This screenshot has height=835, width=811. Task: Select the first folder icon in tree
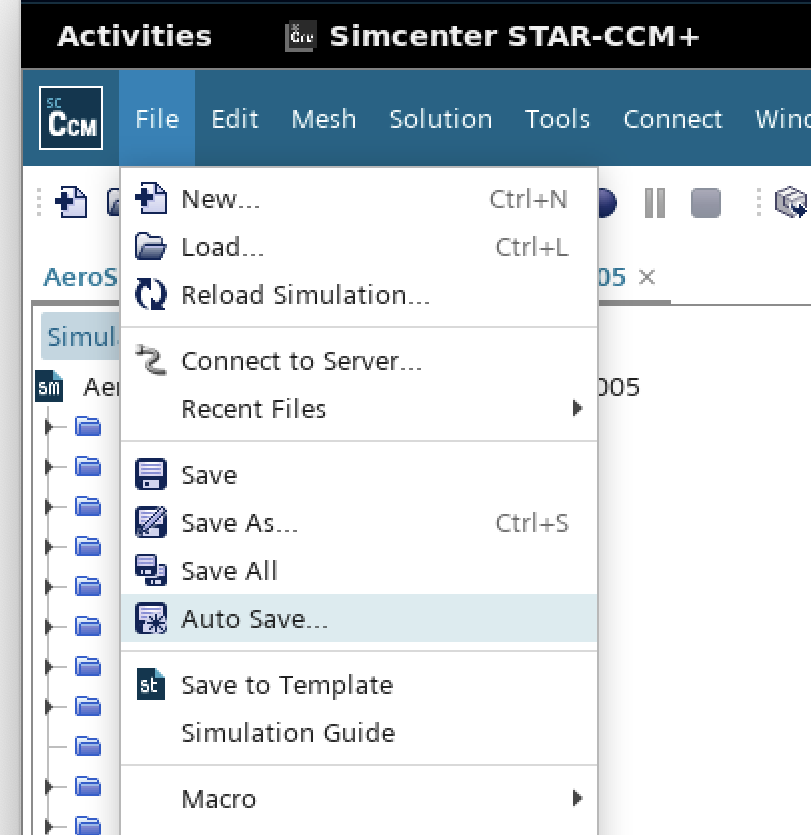point(88,427)
